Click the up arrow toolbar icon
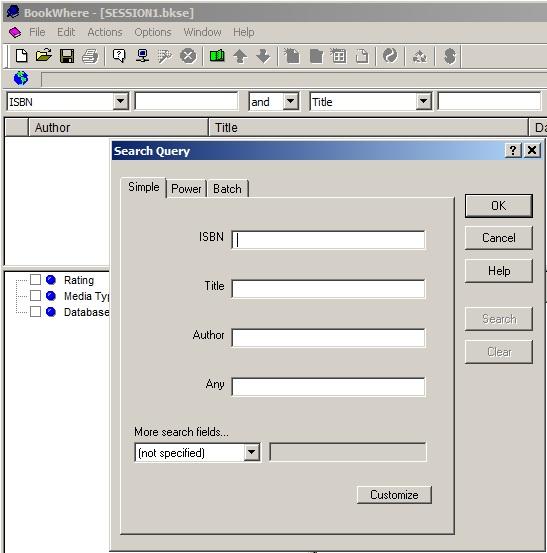Screen dimensions: 547x553 point(240,56)
